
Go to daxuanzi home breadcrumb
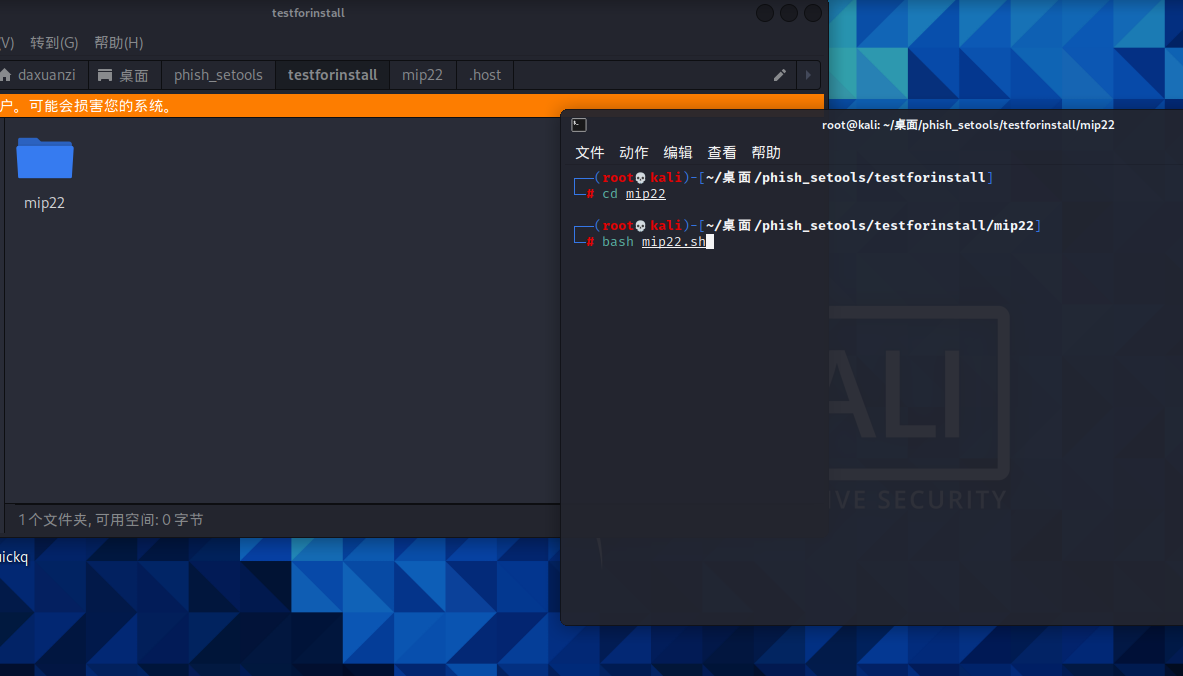38,75
